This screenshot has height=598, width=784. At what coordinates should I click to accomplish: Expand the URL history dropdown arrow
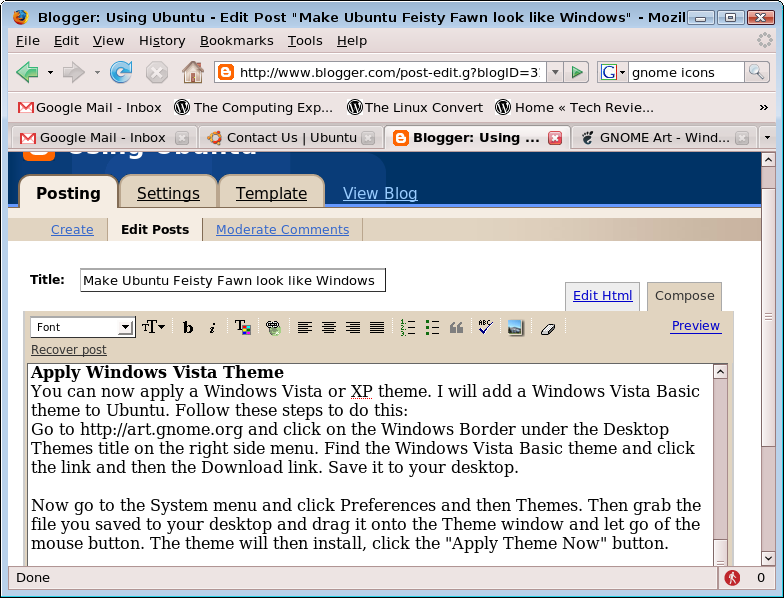coord(554,72)
